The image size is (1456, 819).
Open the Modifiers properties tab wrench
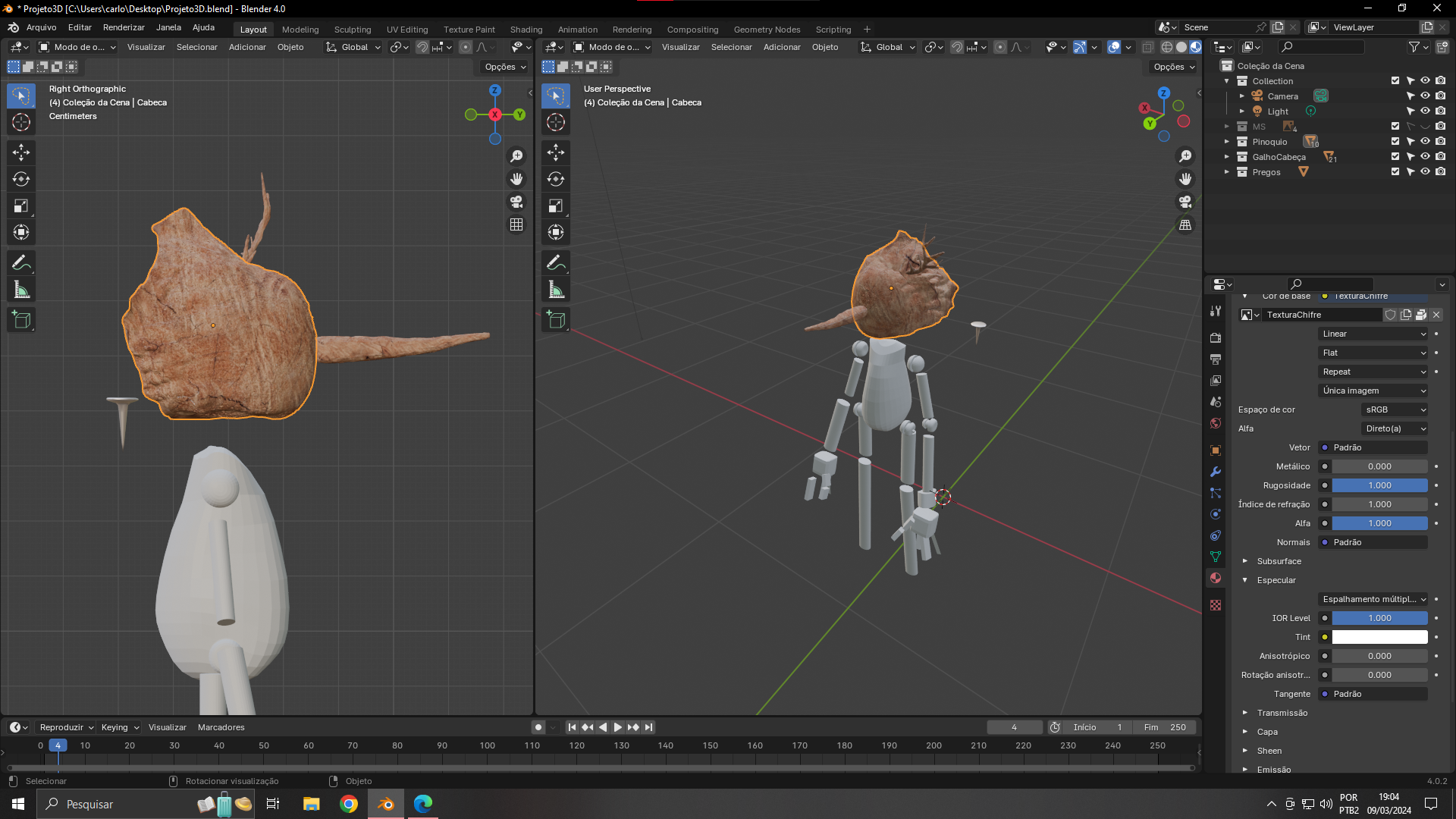point(1216,472)
